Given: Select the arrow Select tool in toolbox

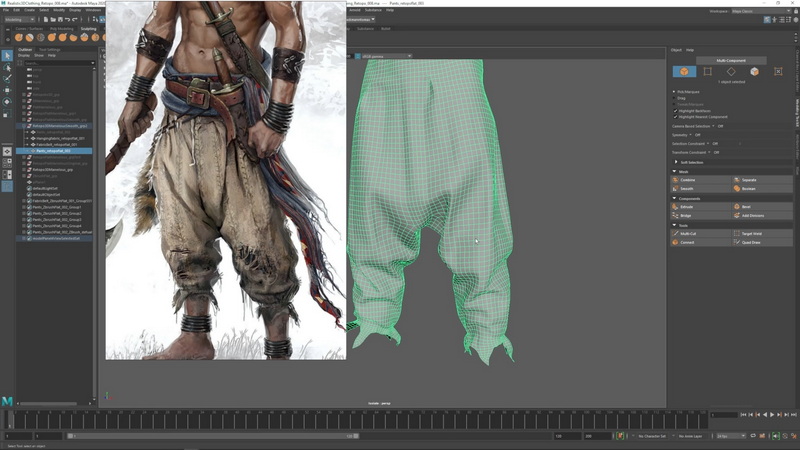Looking at the screenshot, I should tap(7, 55).
